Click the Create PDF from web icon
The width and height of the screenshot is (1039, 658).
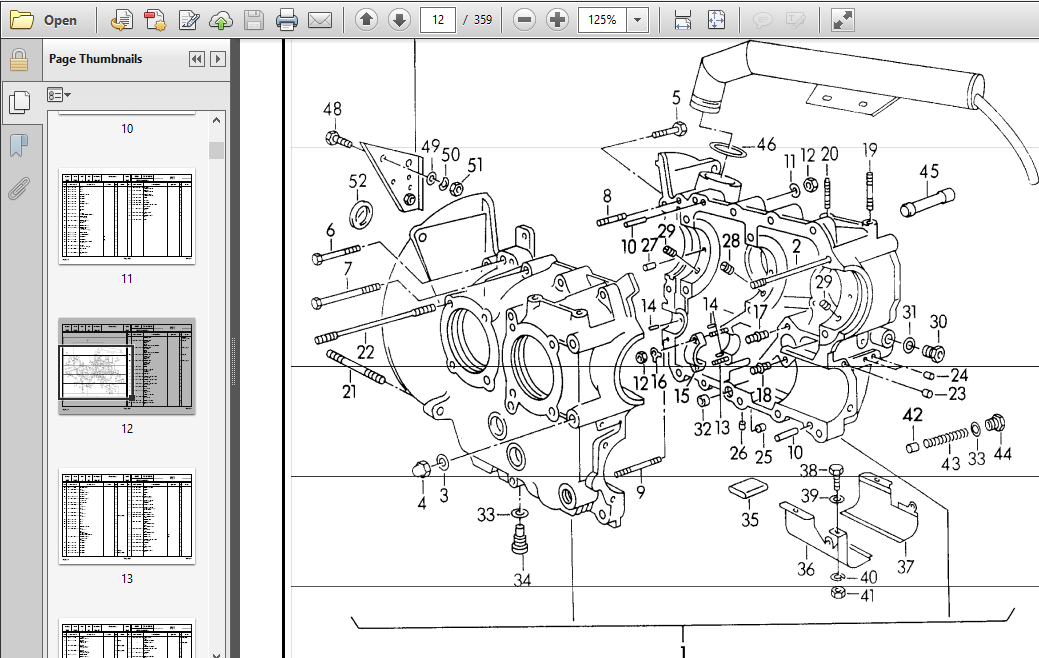pos(122,20)
